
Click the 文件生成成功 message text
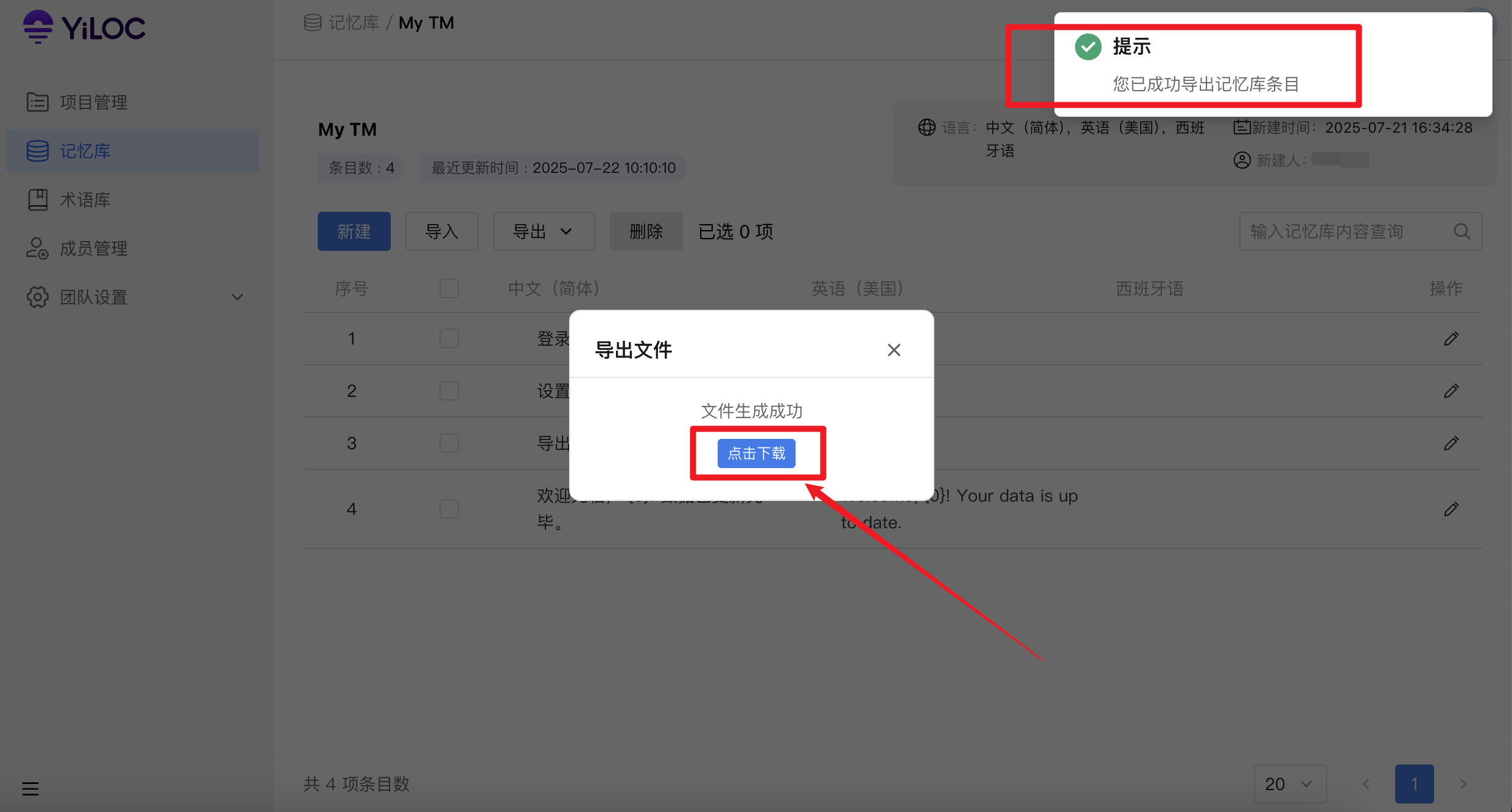point(752,411)
